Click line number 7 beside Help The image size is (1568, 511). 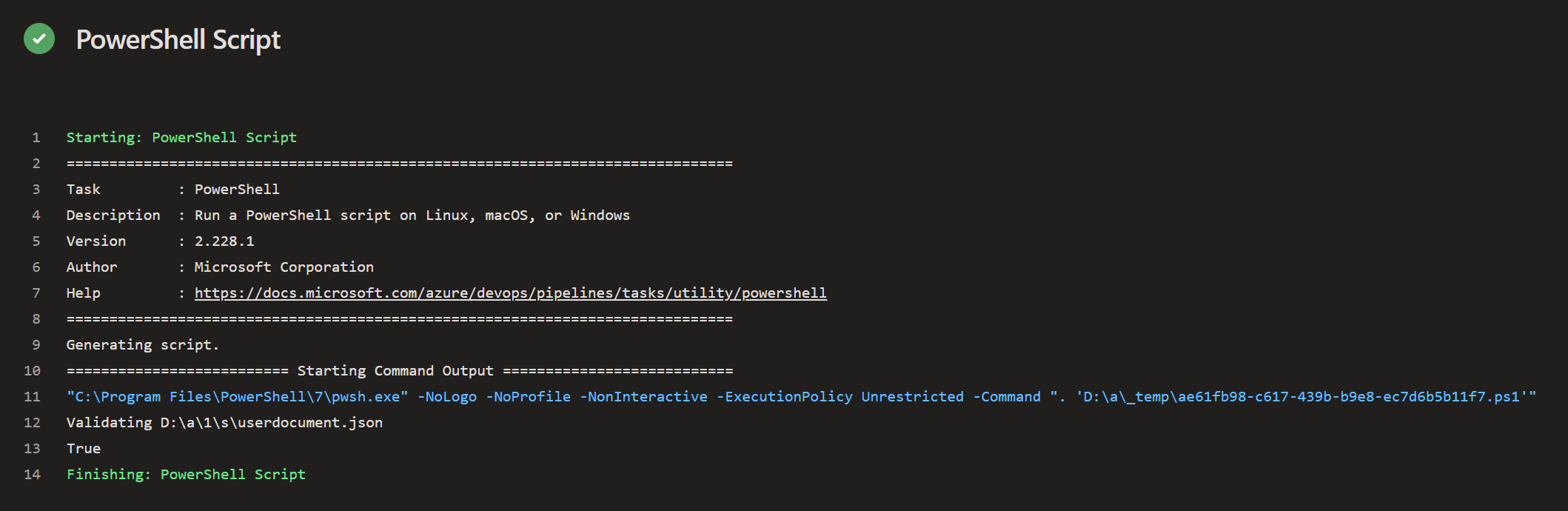[36, 293]
